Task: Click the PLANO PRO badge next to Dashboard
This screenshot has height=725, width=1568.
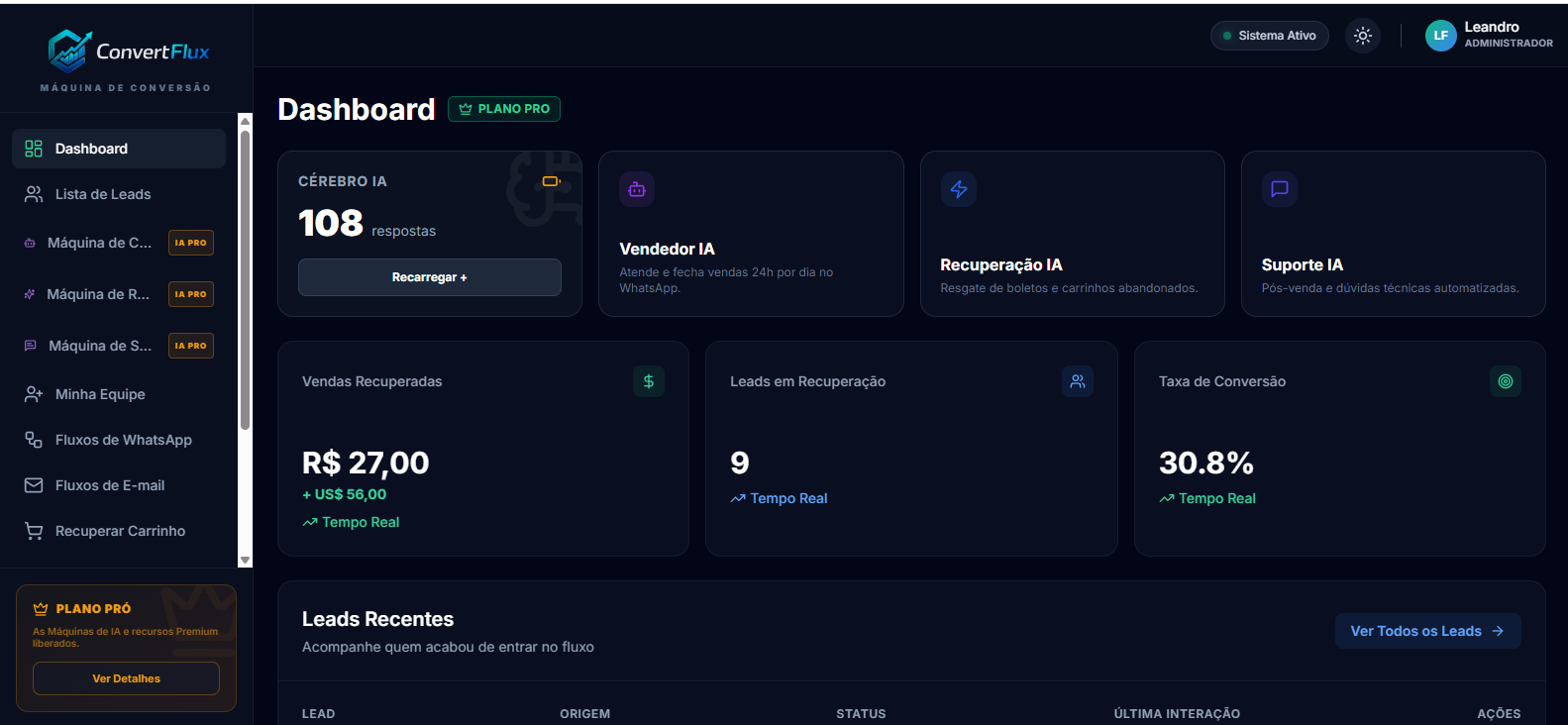Action: tap(504, 109)
